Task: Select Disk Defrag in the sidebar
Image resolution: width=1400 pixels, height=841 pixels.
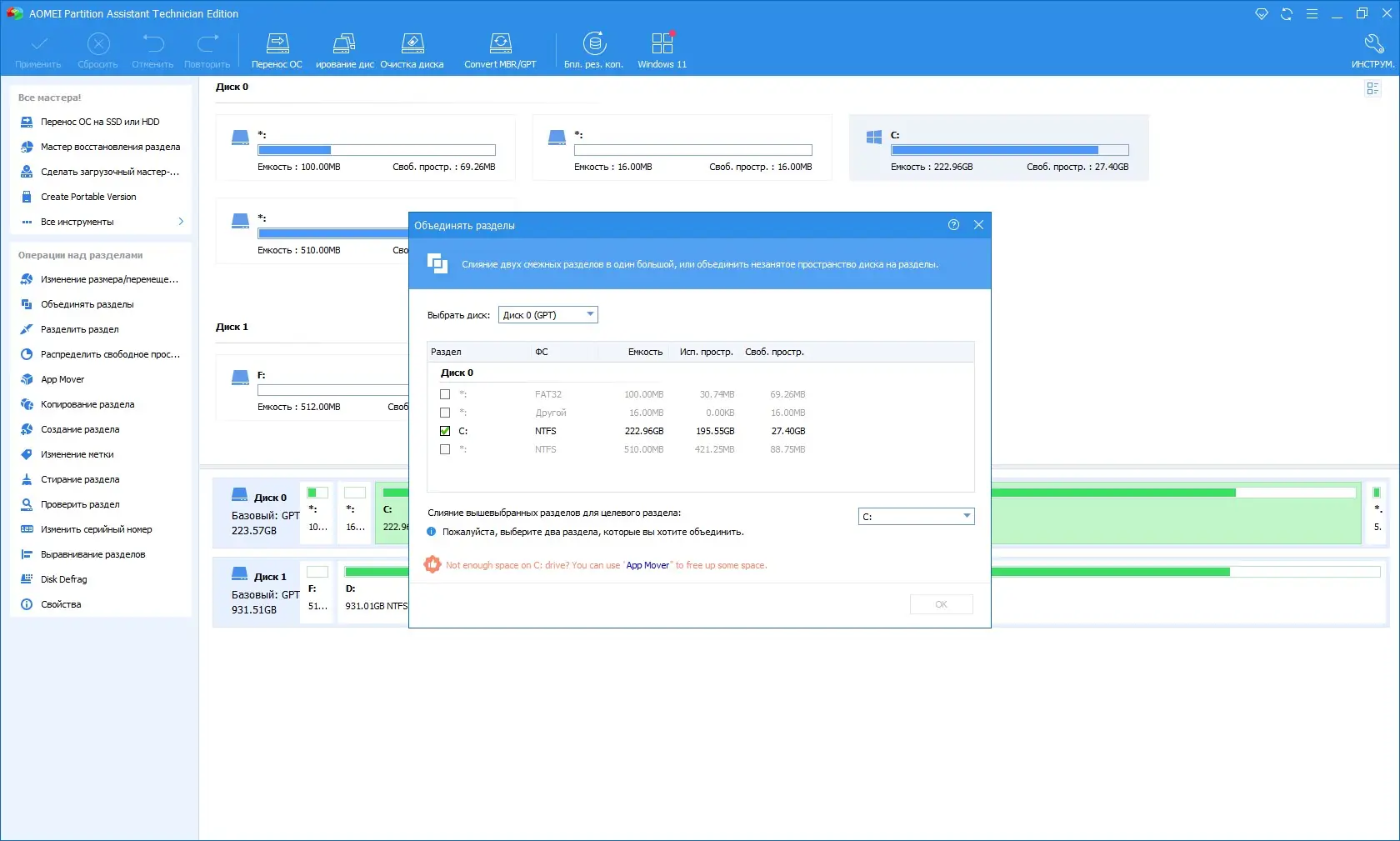Action: pyautogui.click(x=63, y=579)
